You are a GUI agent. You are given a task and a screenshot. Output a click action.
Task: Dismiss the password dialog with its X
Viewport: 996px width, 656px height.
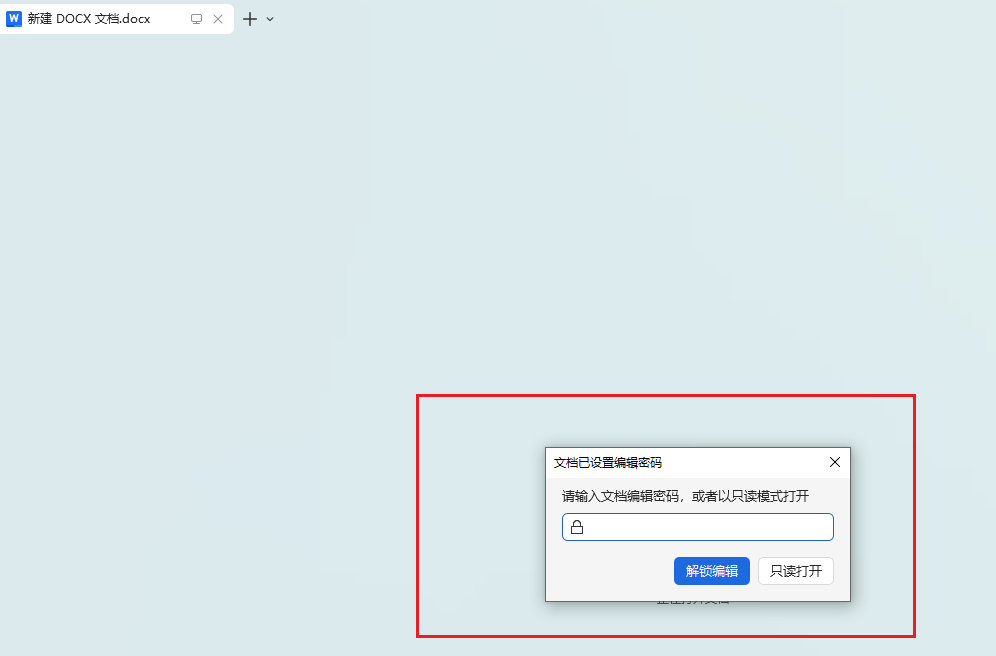[835, 462]
